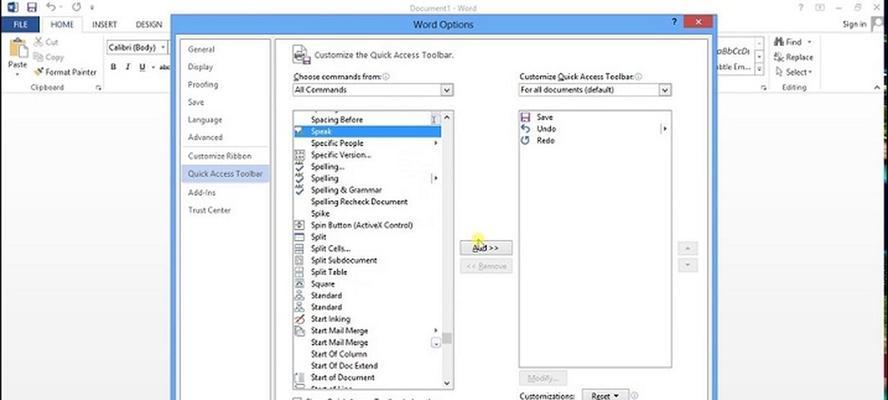This screenshot has height=400, width=888.
Task: Click the Paste clipboard icon in ribbon
Action: [x=18, y=48]
